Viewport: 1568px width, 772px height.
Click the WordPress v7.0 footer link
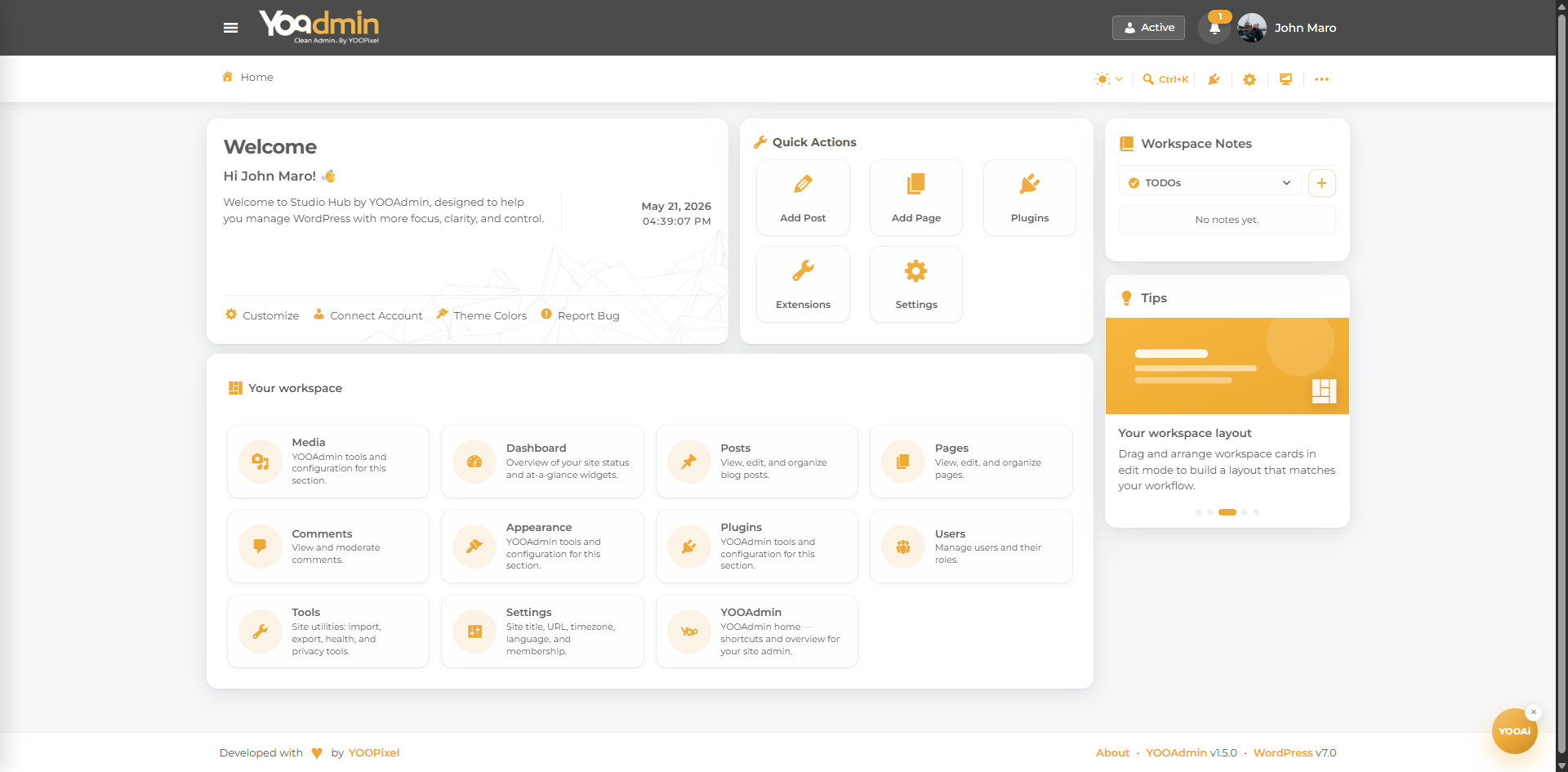click(1294, 753)
